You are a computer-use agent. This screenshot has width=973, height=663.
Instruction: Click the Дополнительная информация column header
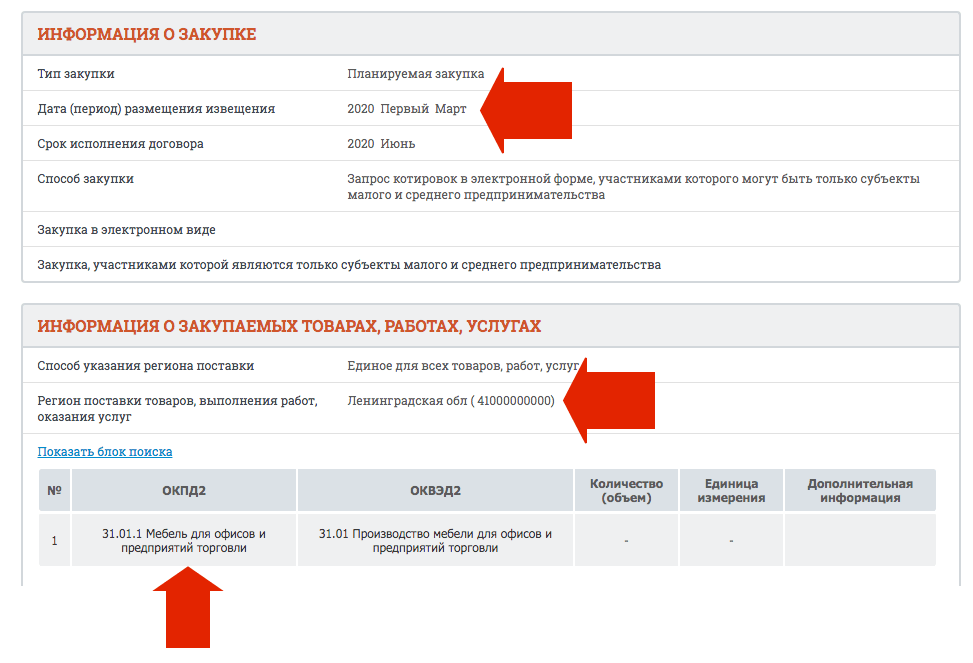click(x=860, y=491)
